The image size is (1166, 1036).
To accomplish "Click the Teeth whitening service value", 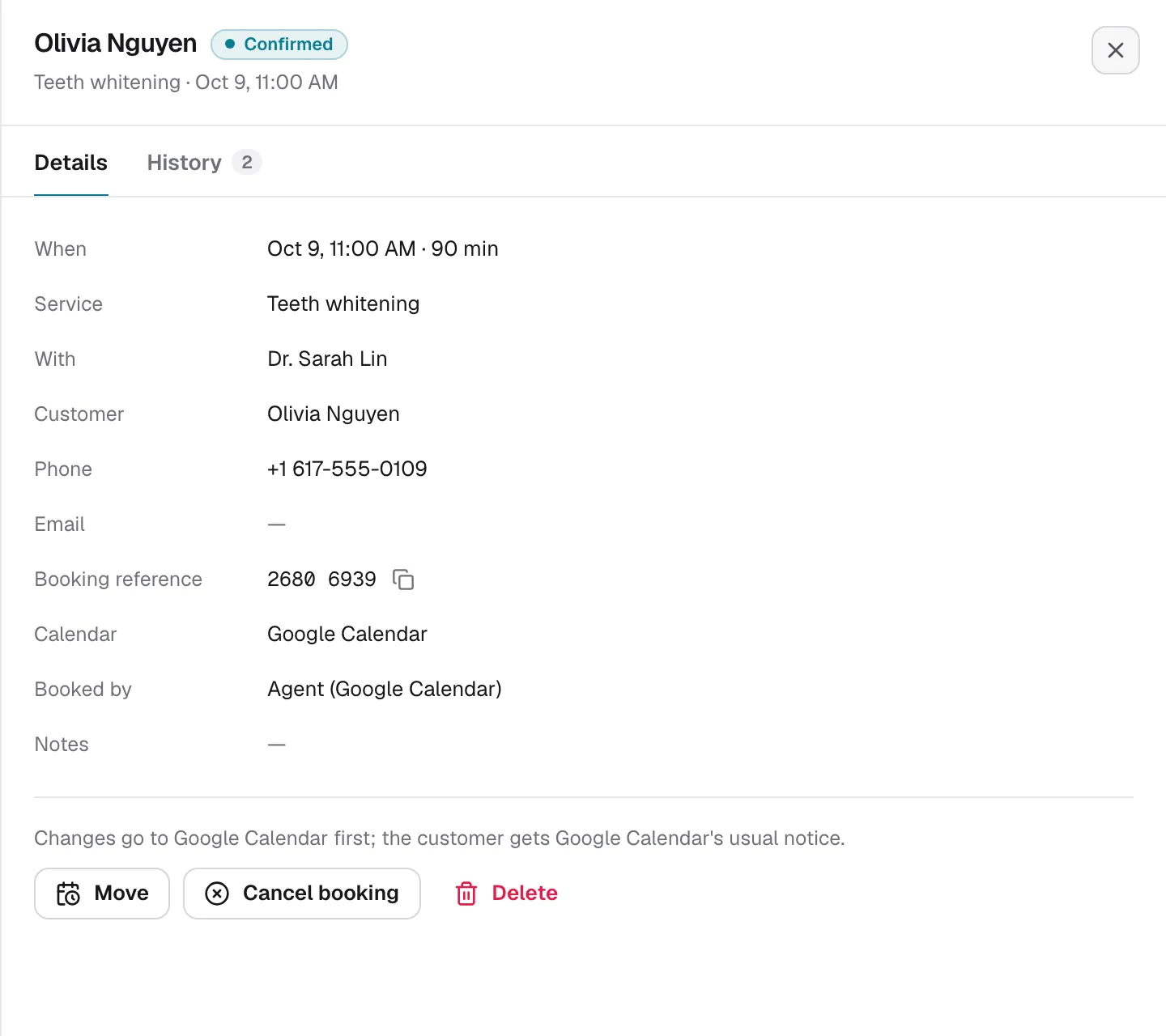I will pos(343,304).
